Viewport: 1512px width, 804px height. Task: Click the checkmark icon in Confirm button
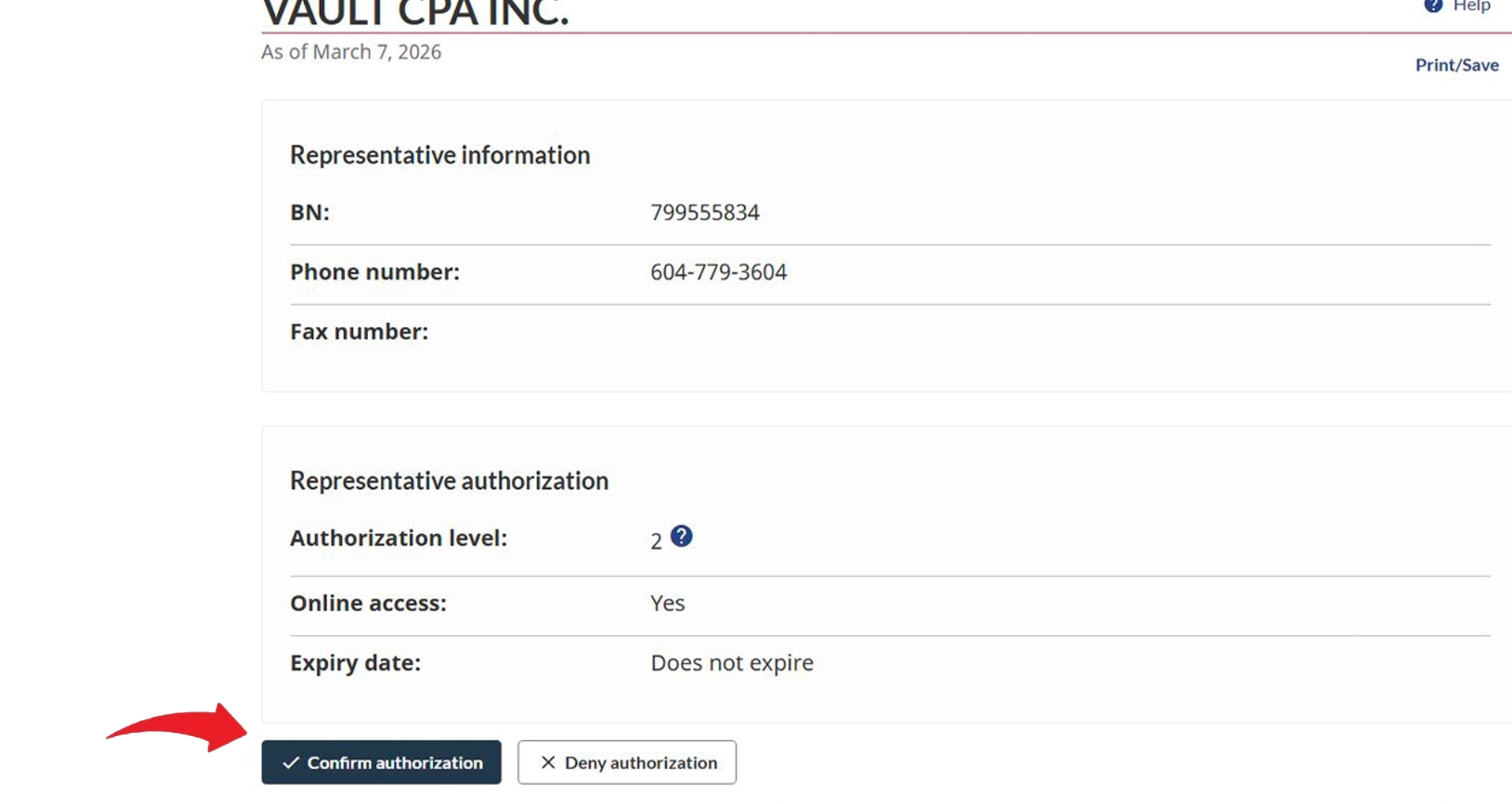click(291, 763)
